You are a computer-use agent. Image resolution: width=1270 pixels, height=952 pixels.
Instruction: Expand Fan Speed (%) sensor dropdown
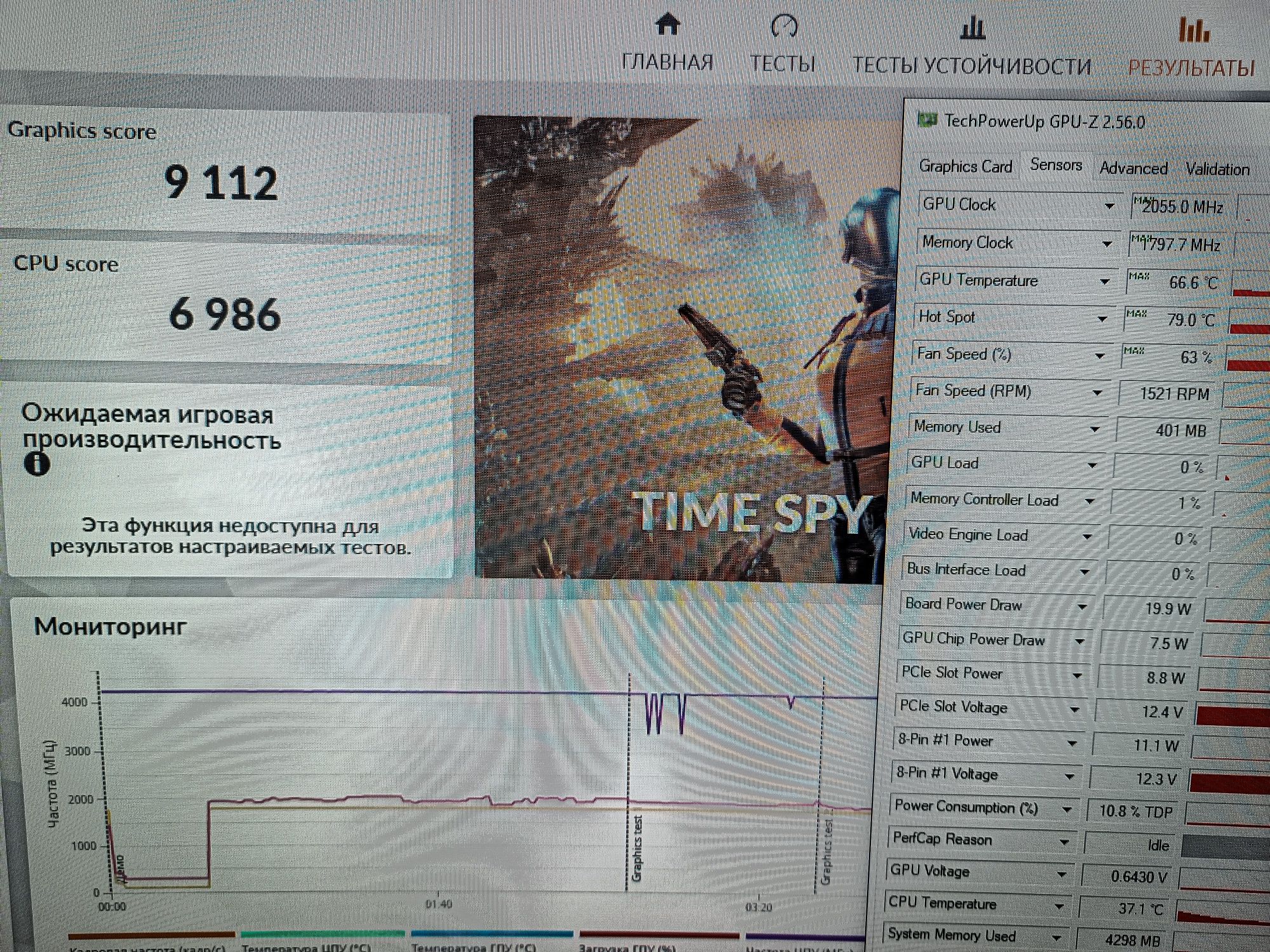click(1100, 356)
